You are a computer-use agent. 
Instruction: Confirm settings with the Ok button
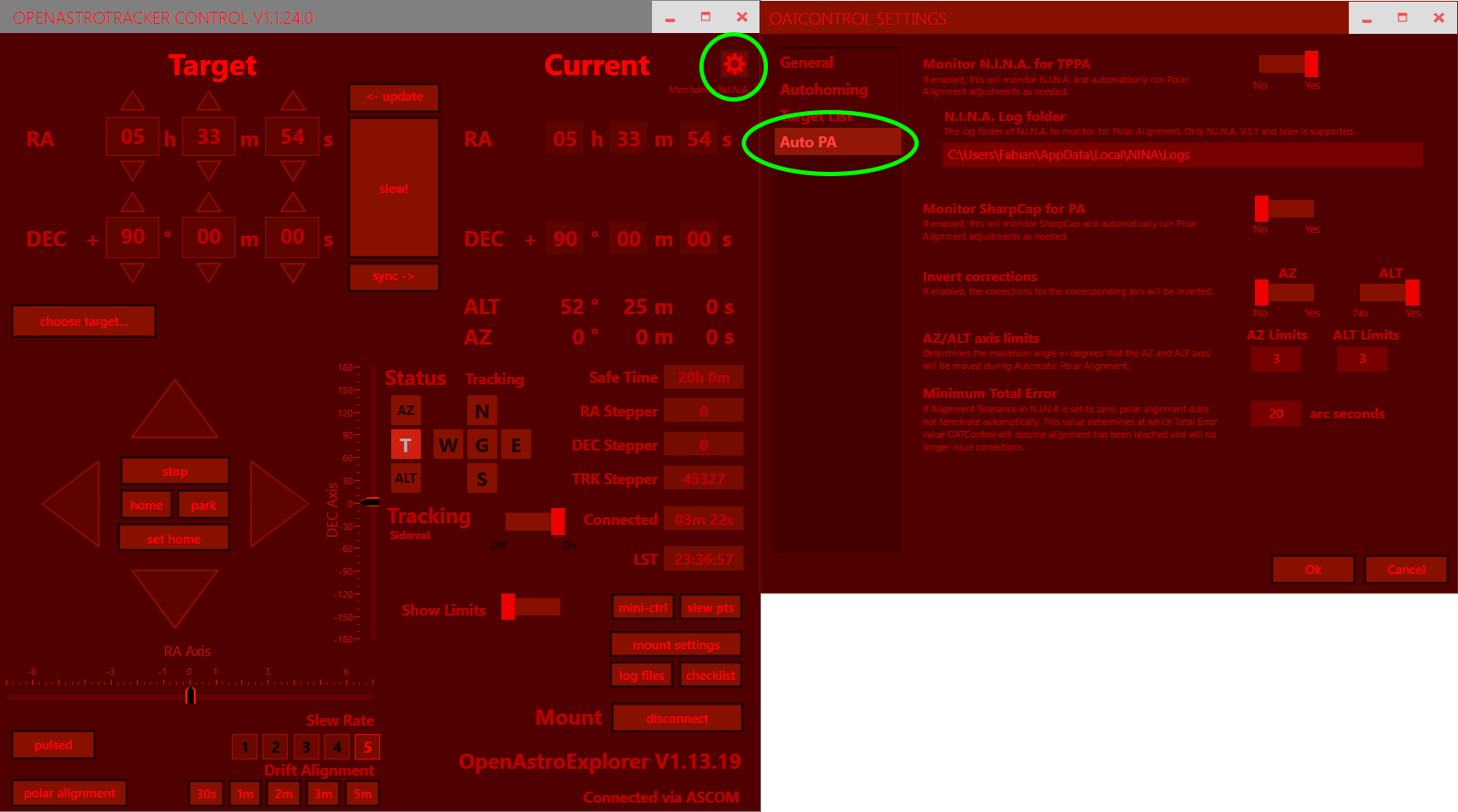1312,570
